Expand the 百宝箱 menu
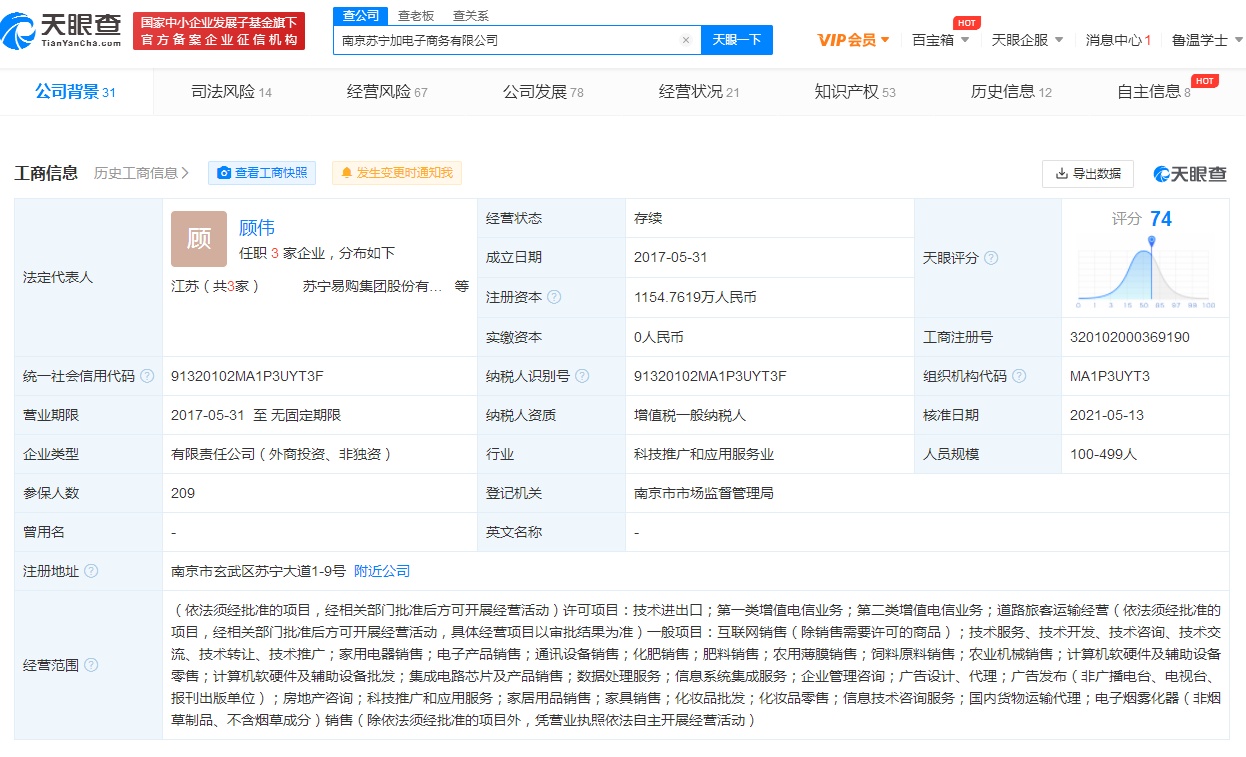The width and height of the screenshot is (1246, 757). pyautogui.click(x=940, y=40)
